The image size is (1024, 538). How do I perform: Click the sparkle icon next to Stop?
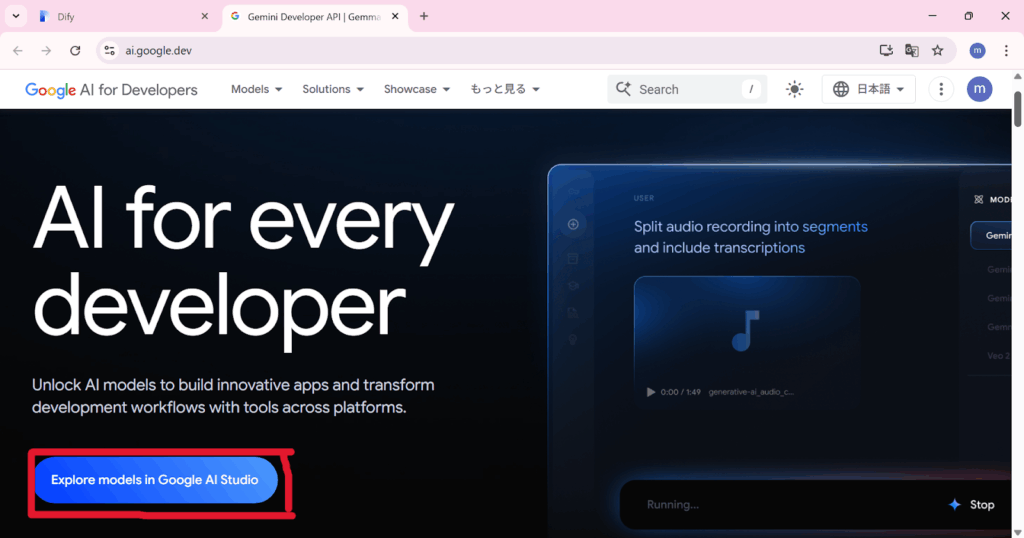tap(955, 505)
